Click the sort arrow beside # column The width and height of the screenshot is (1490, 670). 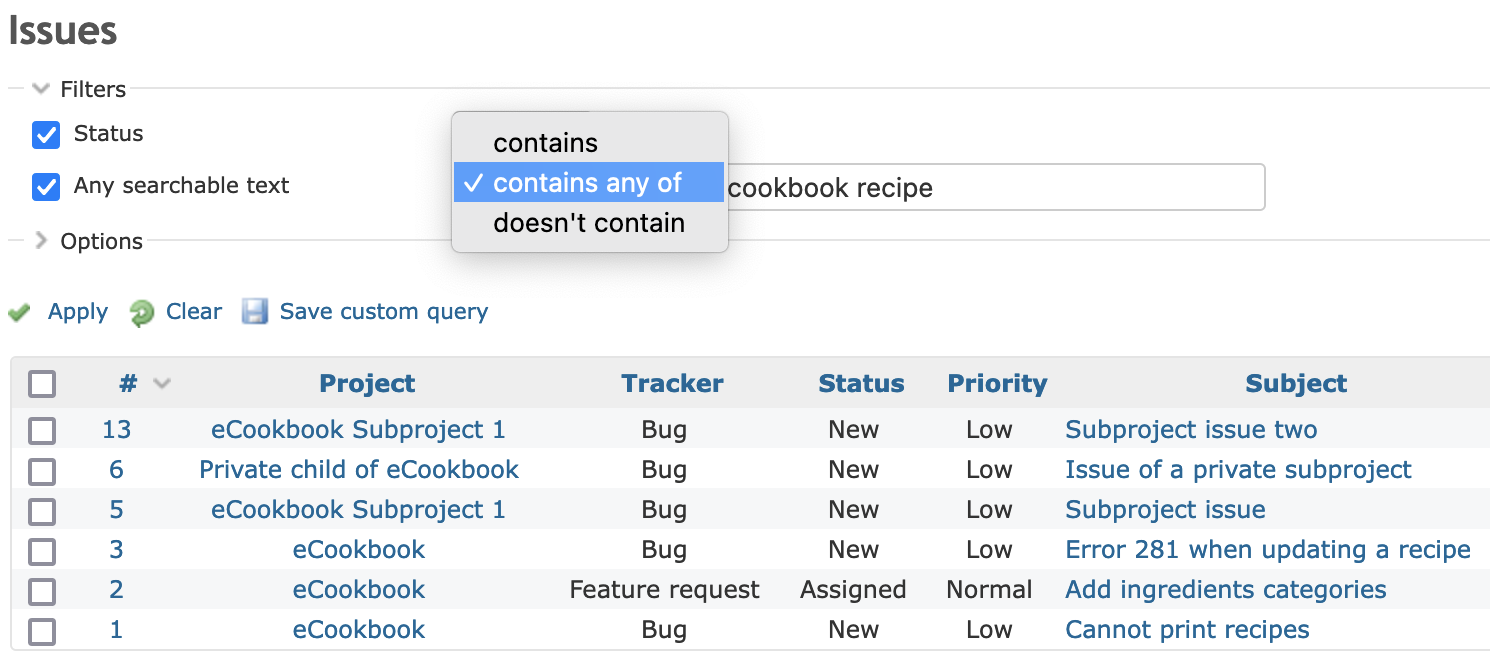pos(161,384)
